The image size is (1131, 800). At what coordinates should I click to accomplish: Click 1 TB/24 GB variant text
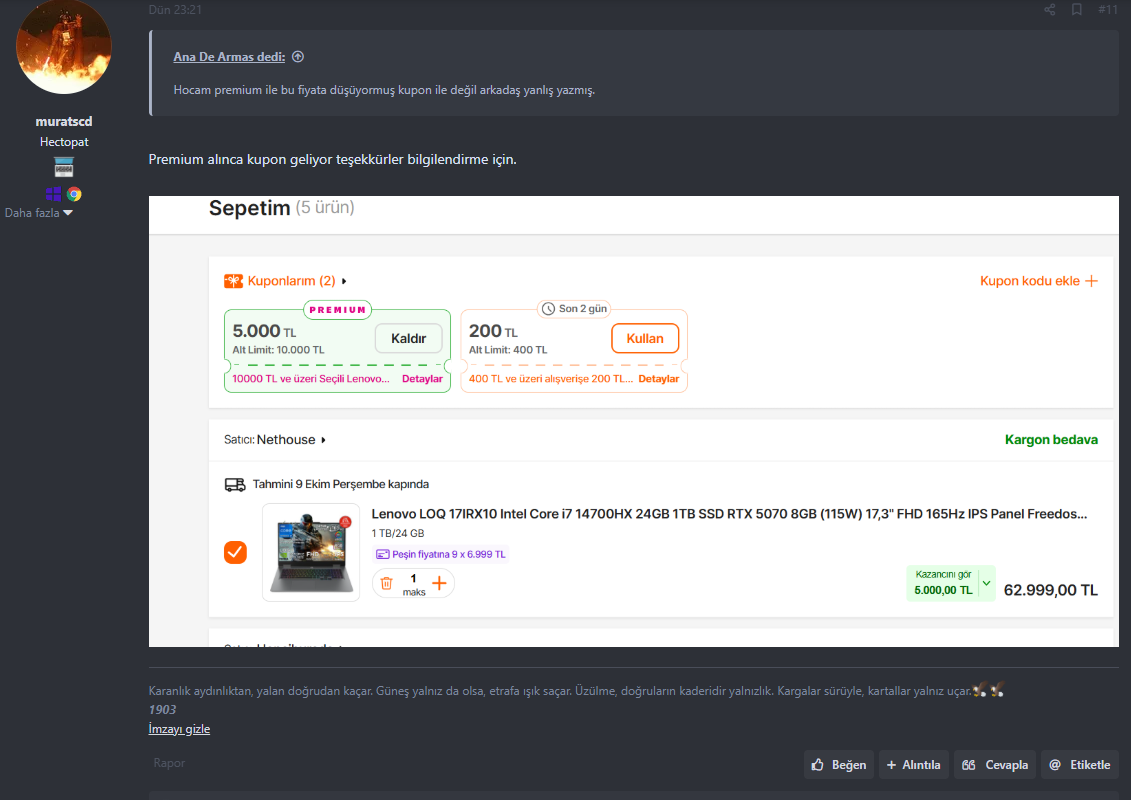pos(397,533)
